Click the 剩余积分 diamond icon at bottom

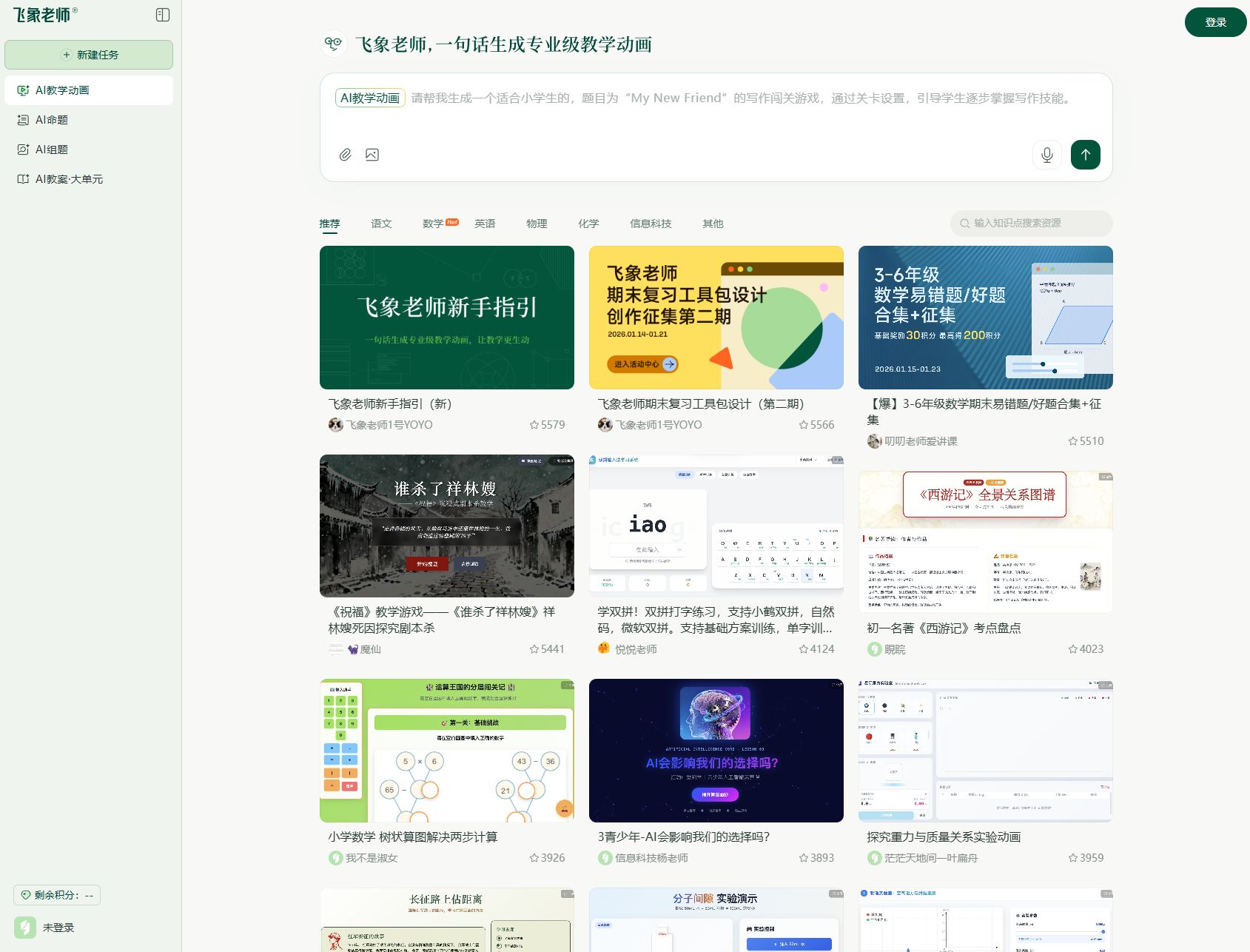pos(26,895)
